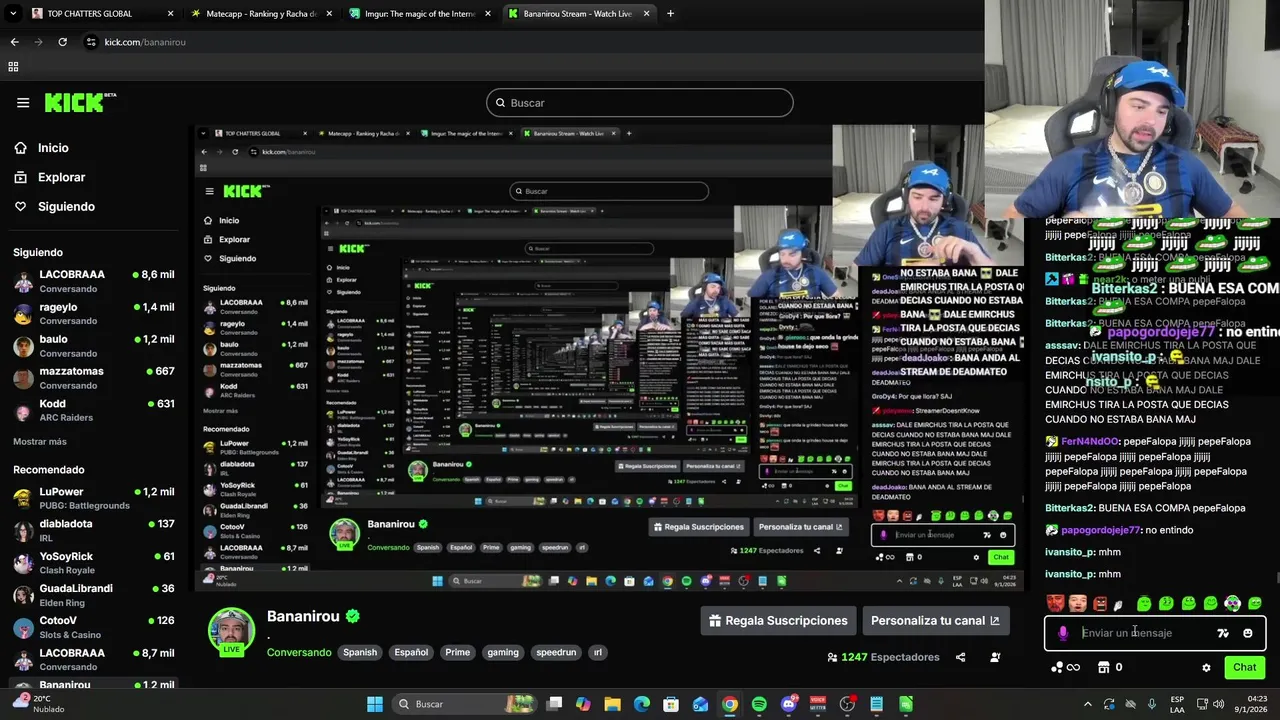Insert the headphones green emote
Screen dimensions: 1280x720
point(1233,603)
